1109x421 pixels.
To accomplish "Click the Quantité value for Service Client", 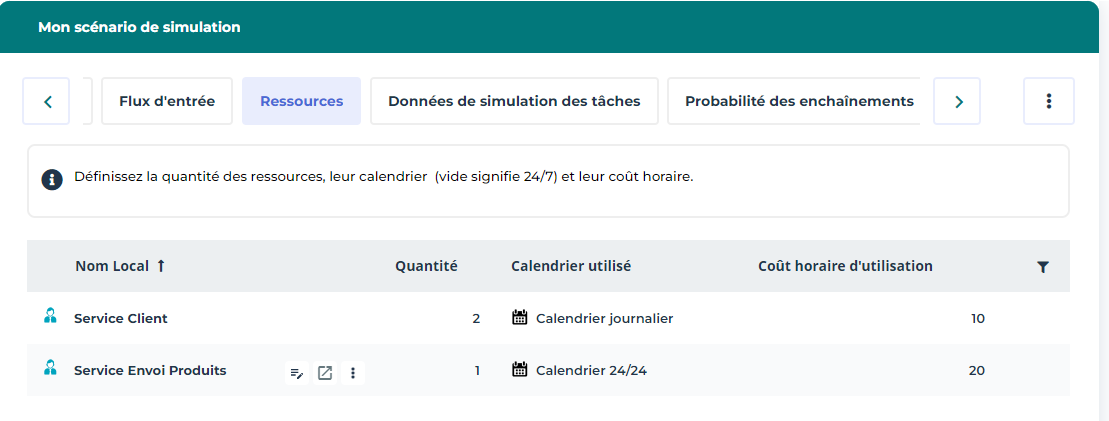I will click(476, 318).
